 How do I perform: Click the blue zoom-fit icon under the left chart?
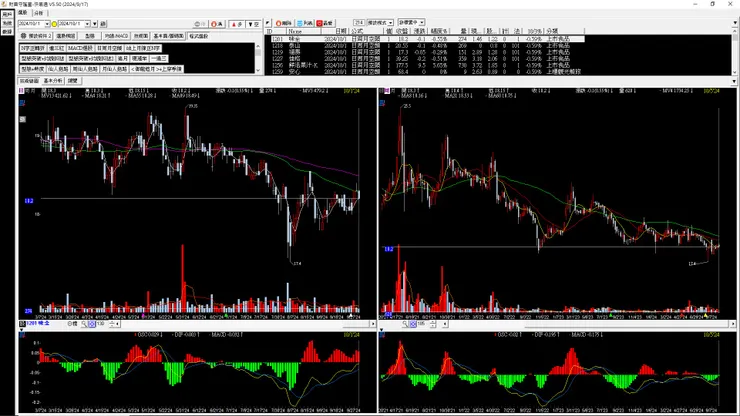[92, 324]
